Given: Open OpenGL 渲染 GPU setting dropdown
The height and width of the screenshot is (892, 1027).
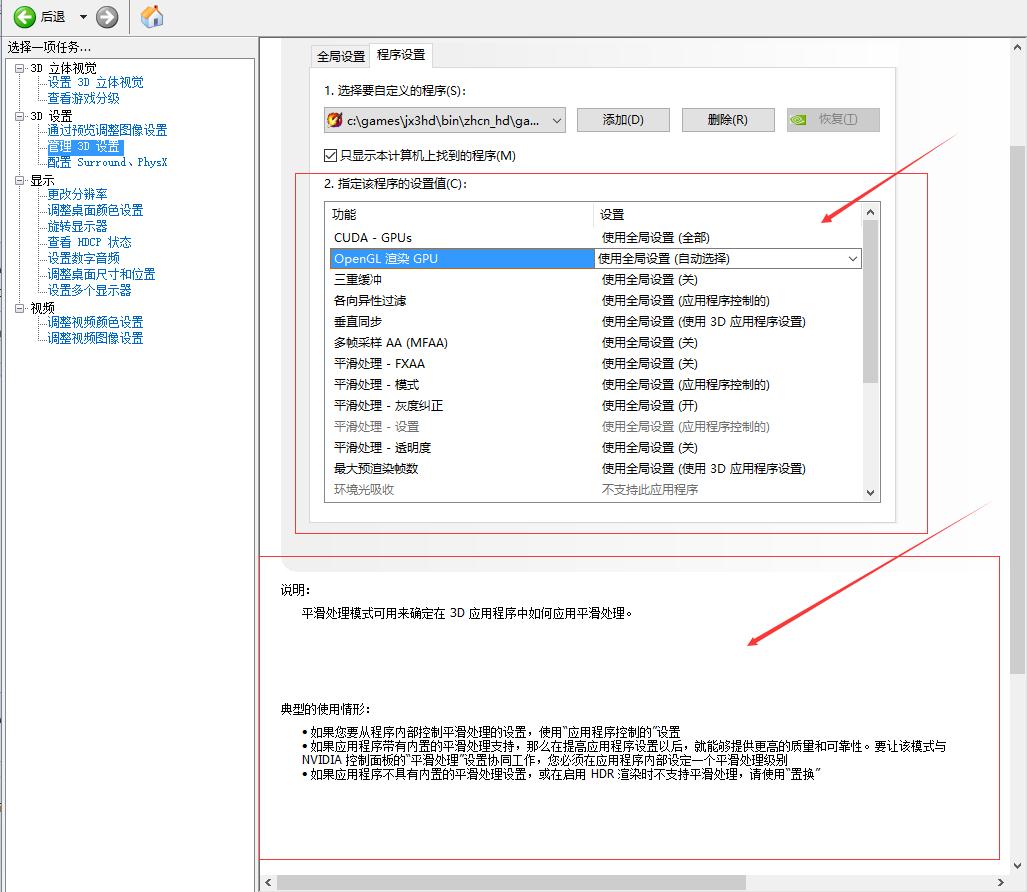Looking at the screenshot, I should click(x=853, y=259).
